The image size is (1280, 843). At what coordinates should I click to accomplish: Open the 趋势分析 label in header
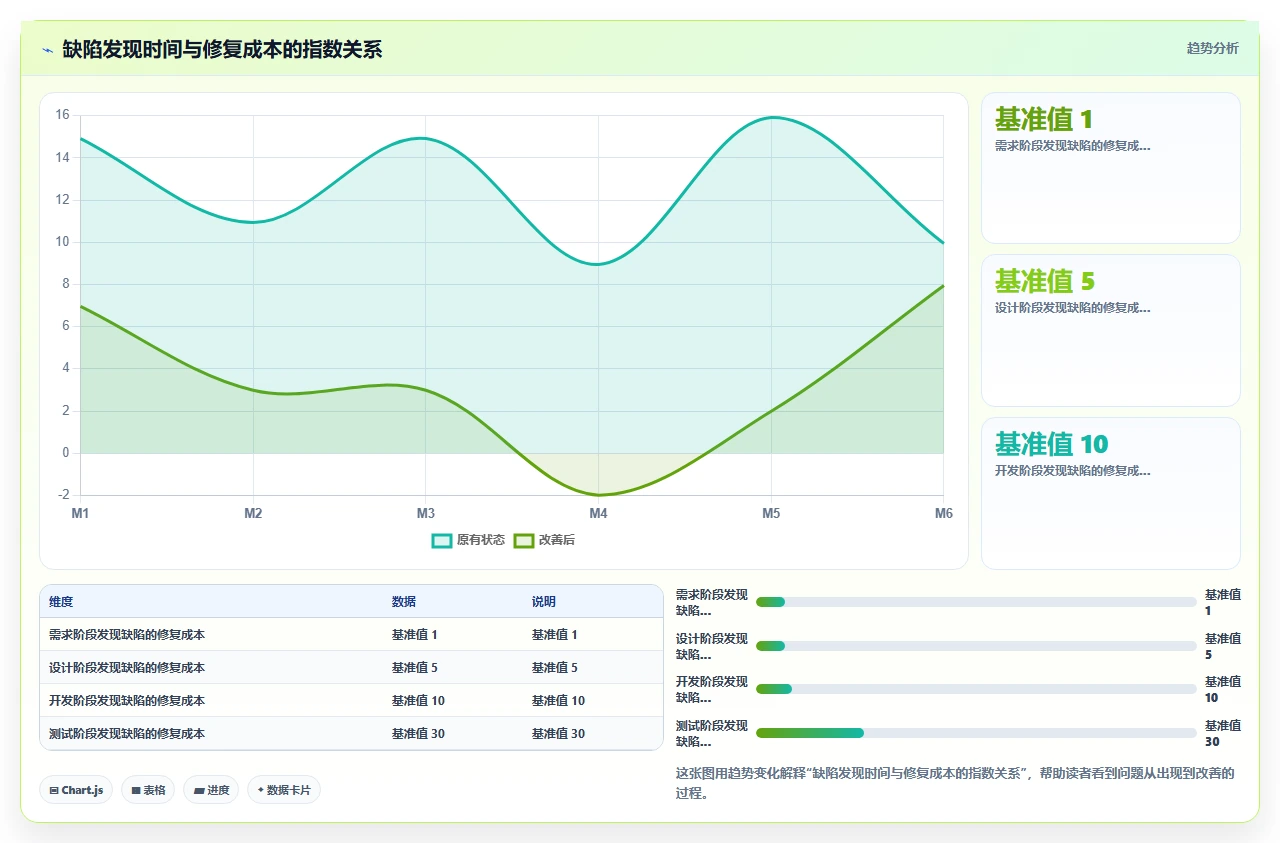pyautogui.click(x=1213, y=48)
